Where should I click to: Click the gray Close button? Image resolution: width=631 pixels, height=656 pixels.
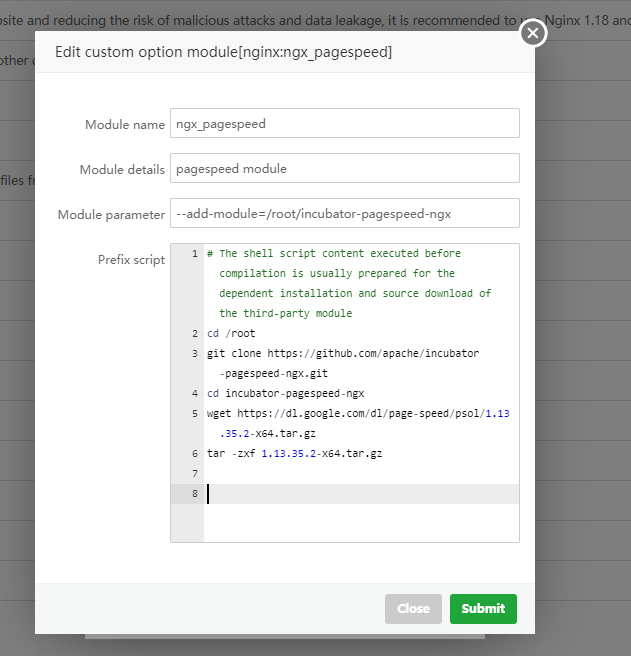pyautogui.click(x=413, y=608)
